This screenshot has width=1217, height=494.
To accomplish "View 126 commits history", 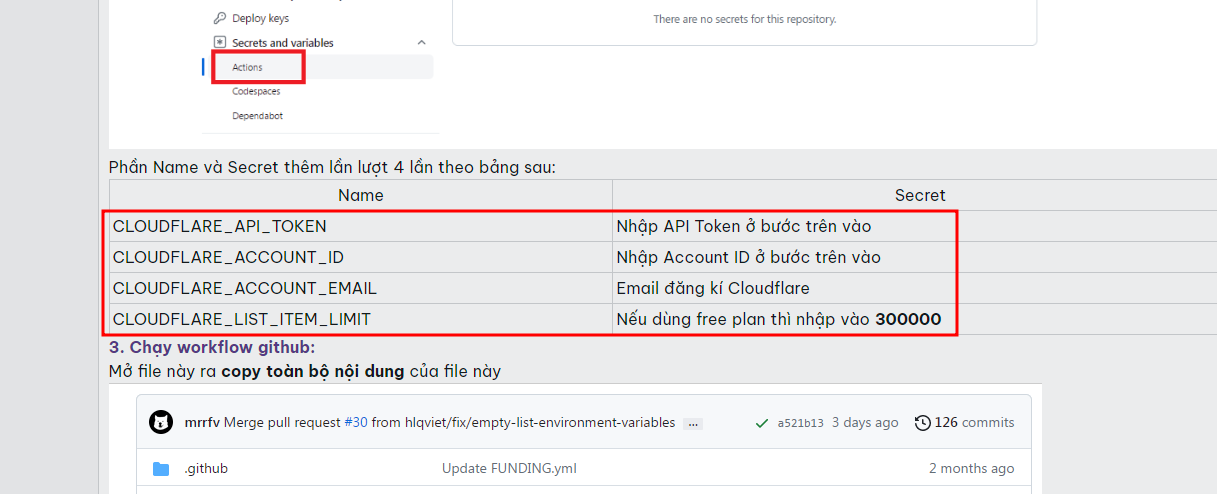I will tap(974, 423).
